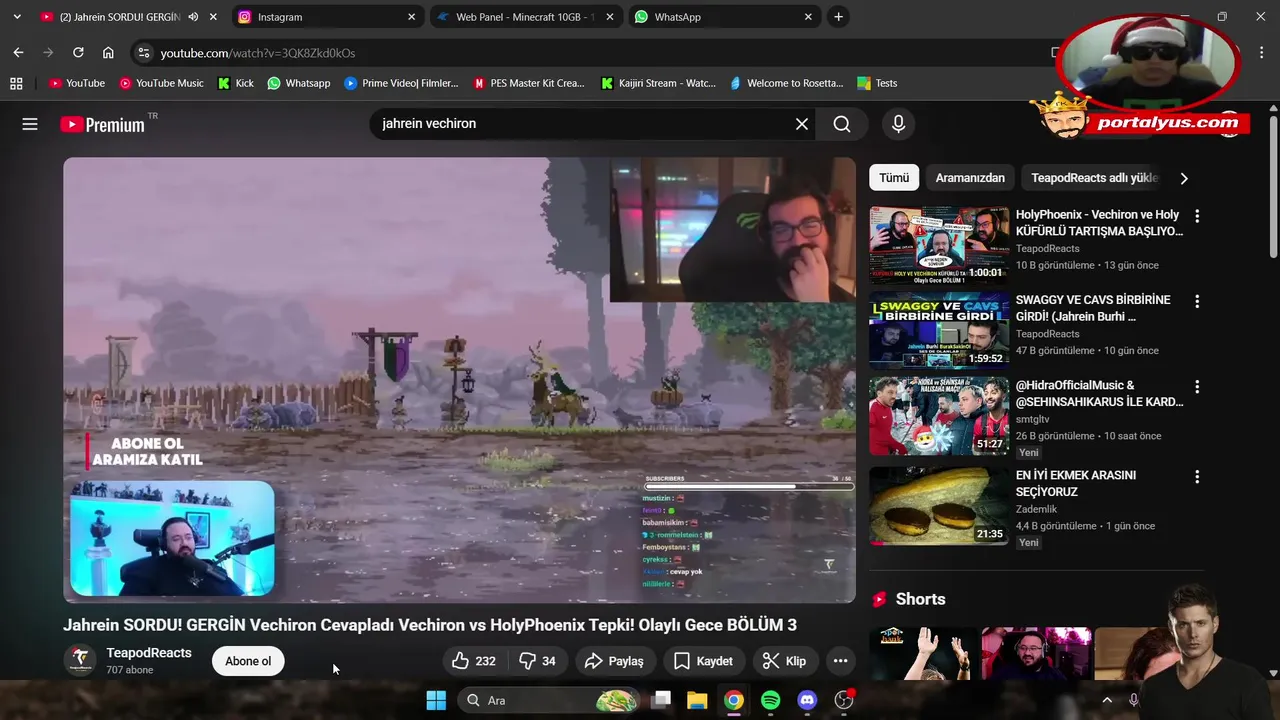Switch to the WhatsApp browser tab
Screen dimensions: 1280x720
tap(725, 17)
